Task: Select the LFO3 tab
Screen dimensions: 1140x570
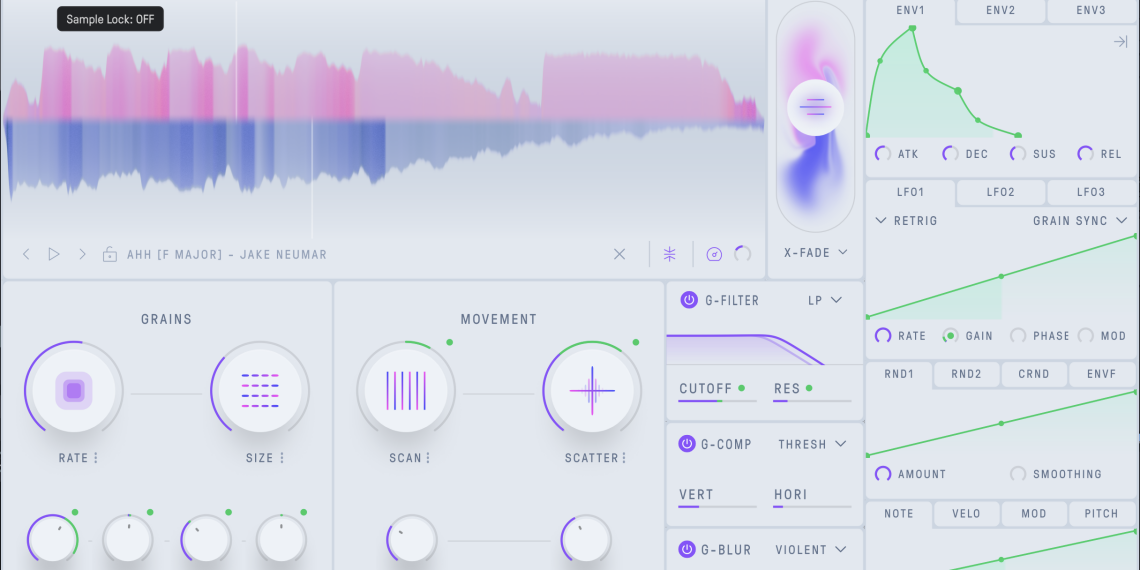Action: click(1091, 192)
